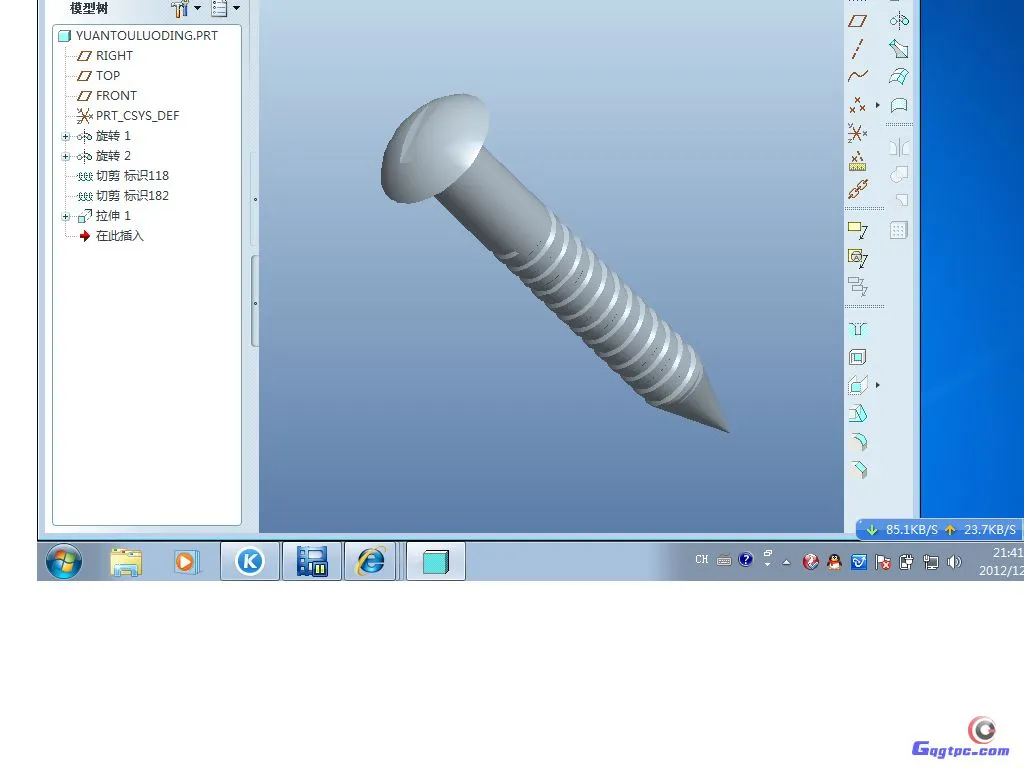Viewport: 1024px width, 768px height.
Task: Activate the hole feature tool
Action: (x=857, y=329)
